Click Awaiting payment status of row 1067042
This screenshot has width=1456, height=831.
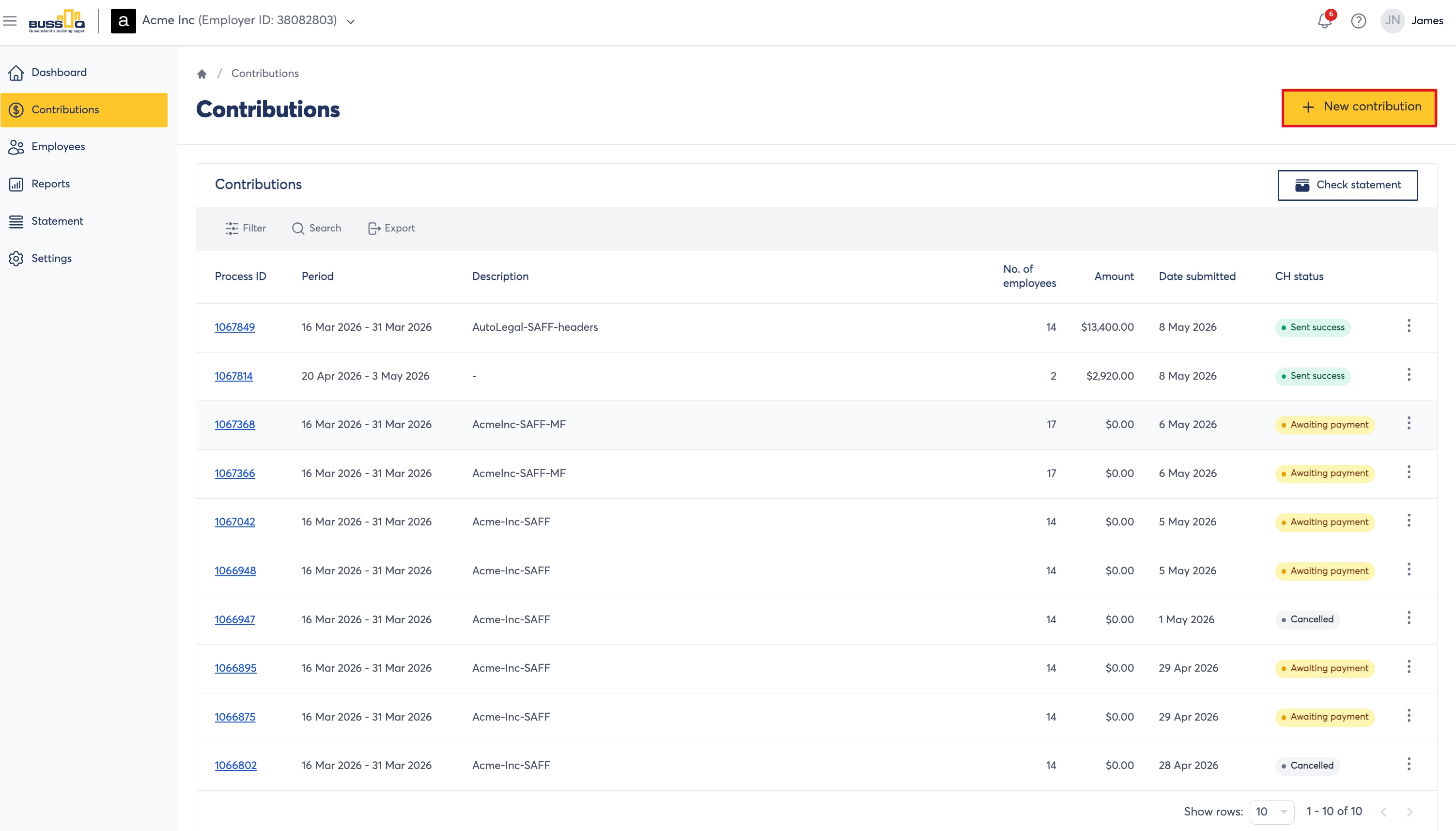[1324, 522]
